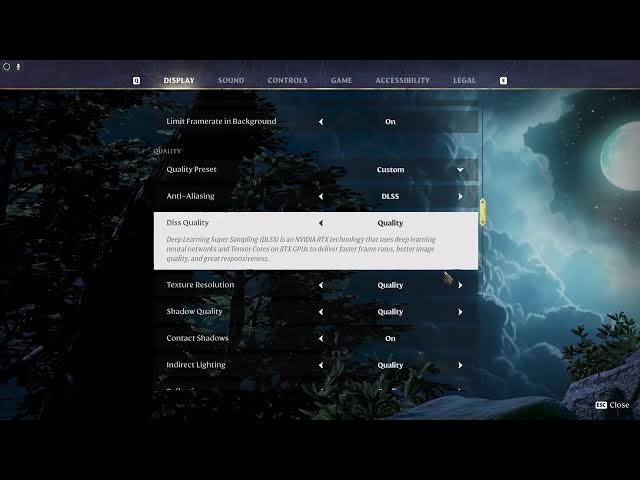Click the ESC key icon
640x480 pixels.
click(x=601, y=405)
